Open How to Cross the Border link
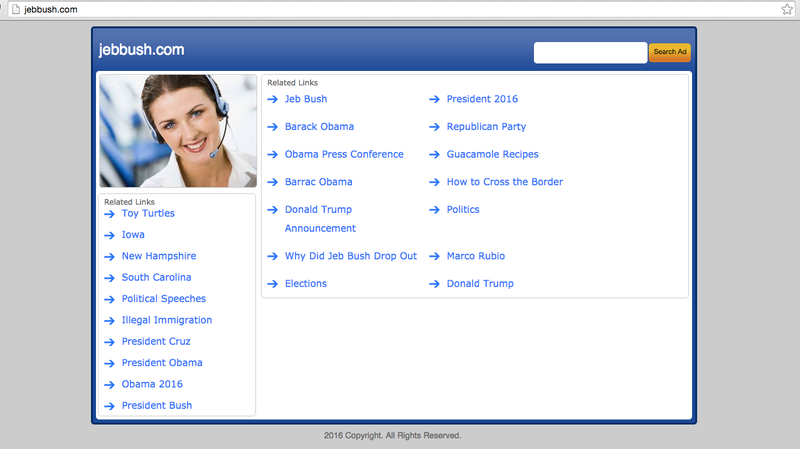800x449 pixels. [x=505, y=182]
